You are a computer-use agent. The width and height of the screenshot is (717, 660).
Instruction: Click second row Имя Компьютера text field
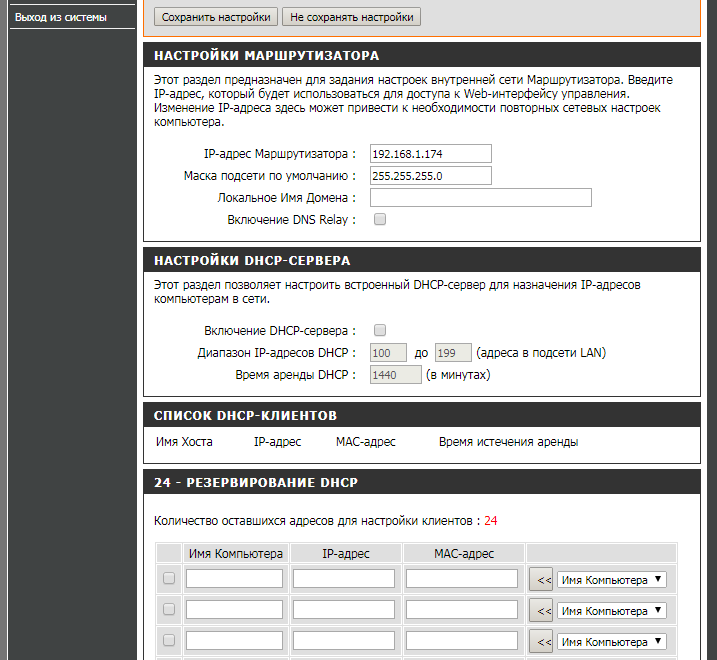[x=234, y=610]
